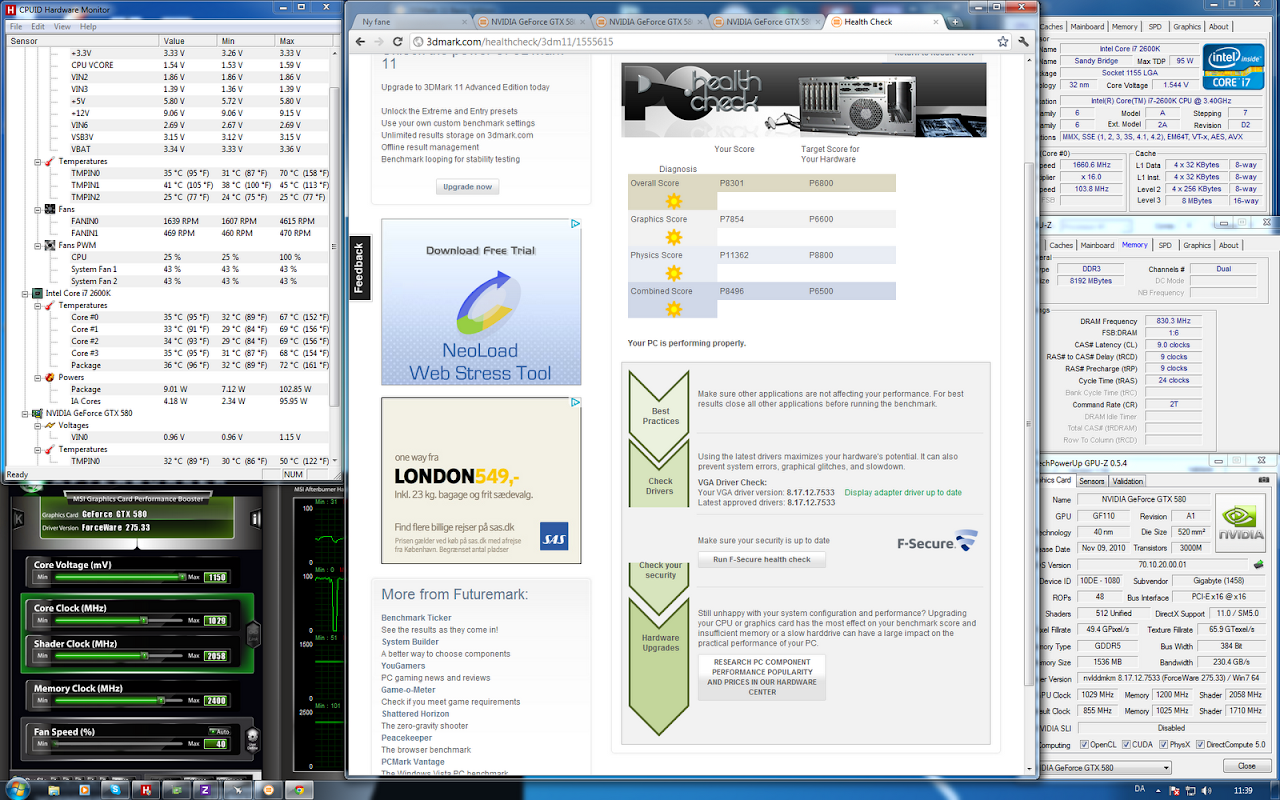The height and width of the screenshot is (800, 1280).
Task: Click the Core Voltage slider in Afterburner
Action: [118, 577]
